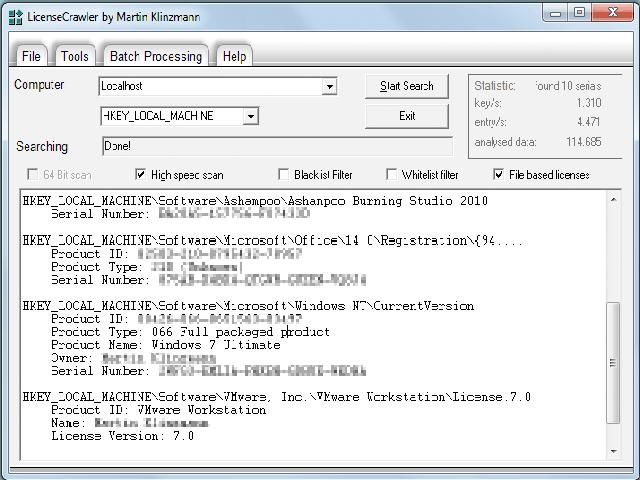
Task: Click the results scrollbar up arrow
Action: tap(614, 199)
